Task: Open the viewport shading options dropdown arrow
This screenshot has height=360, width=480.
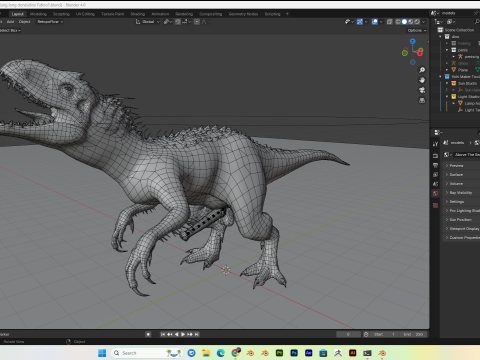Action: click(424, 22)
